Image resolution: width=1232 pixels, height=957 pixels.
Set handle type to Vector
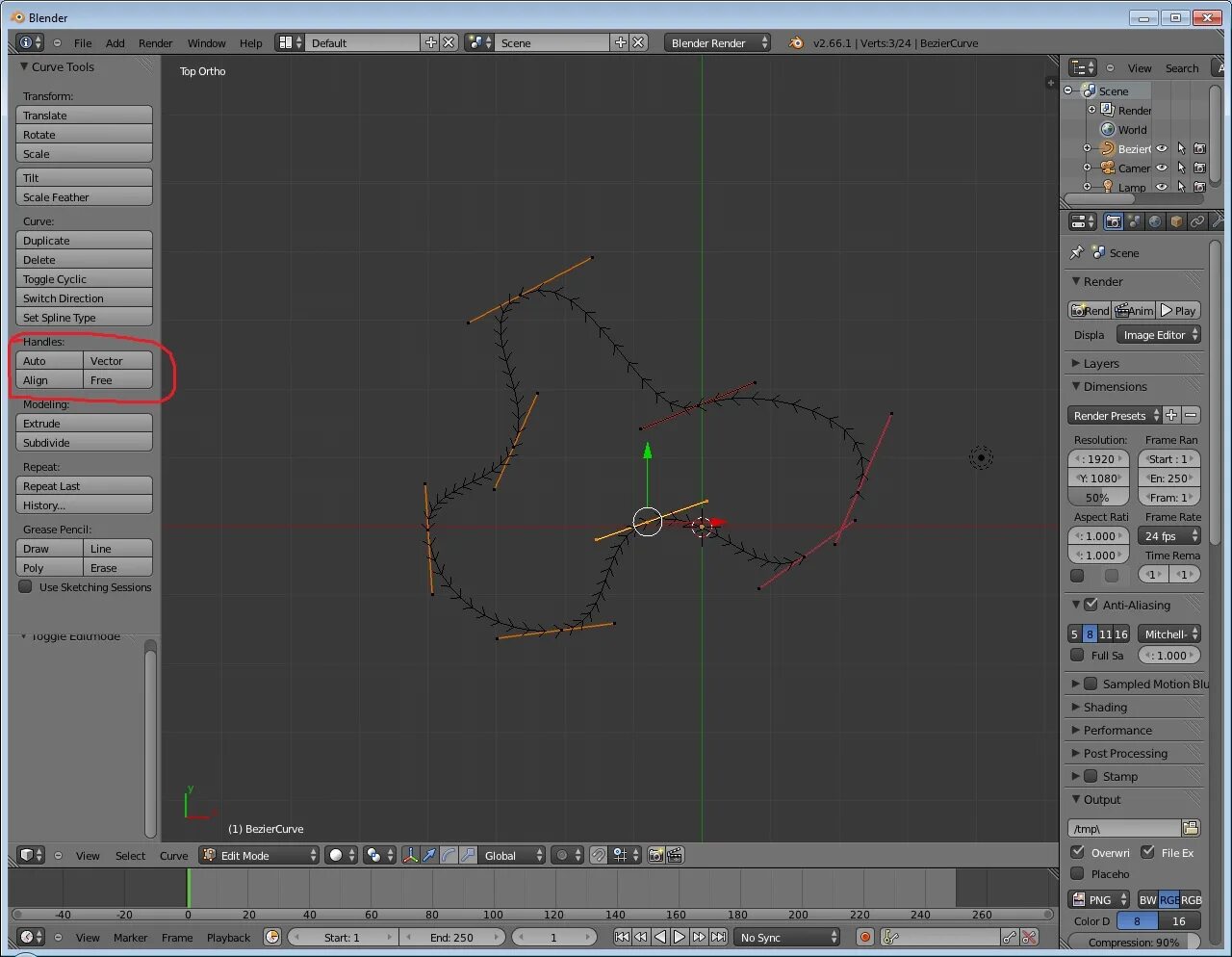pyautogui.click(x=117, y=360)
